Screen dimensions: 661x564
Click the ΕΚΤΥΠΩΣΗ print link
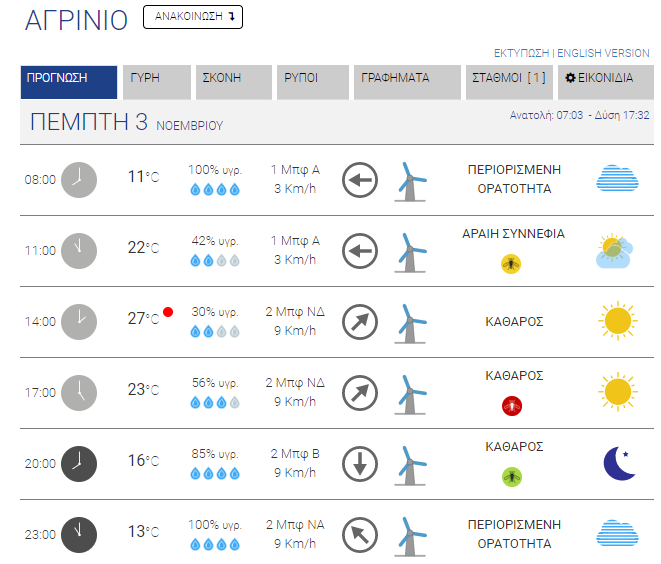pyautogui.click(x=521, y=53)
